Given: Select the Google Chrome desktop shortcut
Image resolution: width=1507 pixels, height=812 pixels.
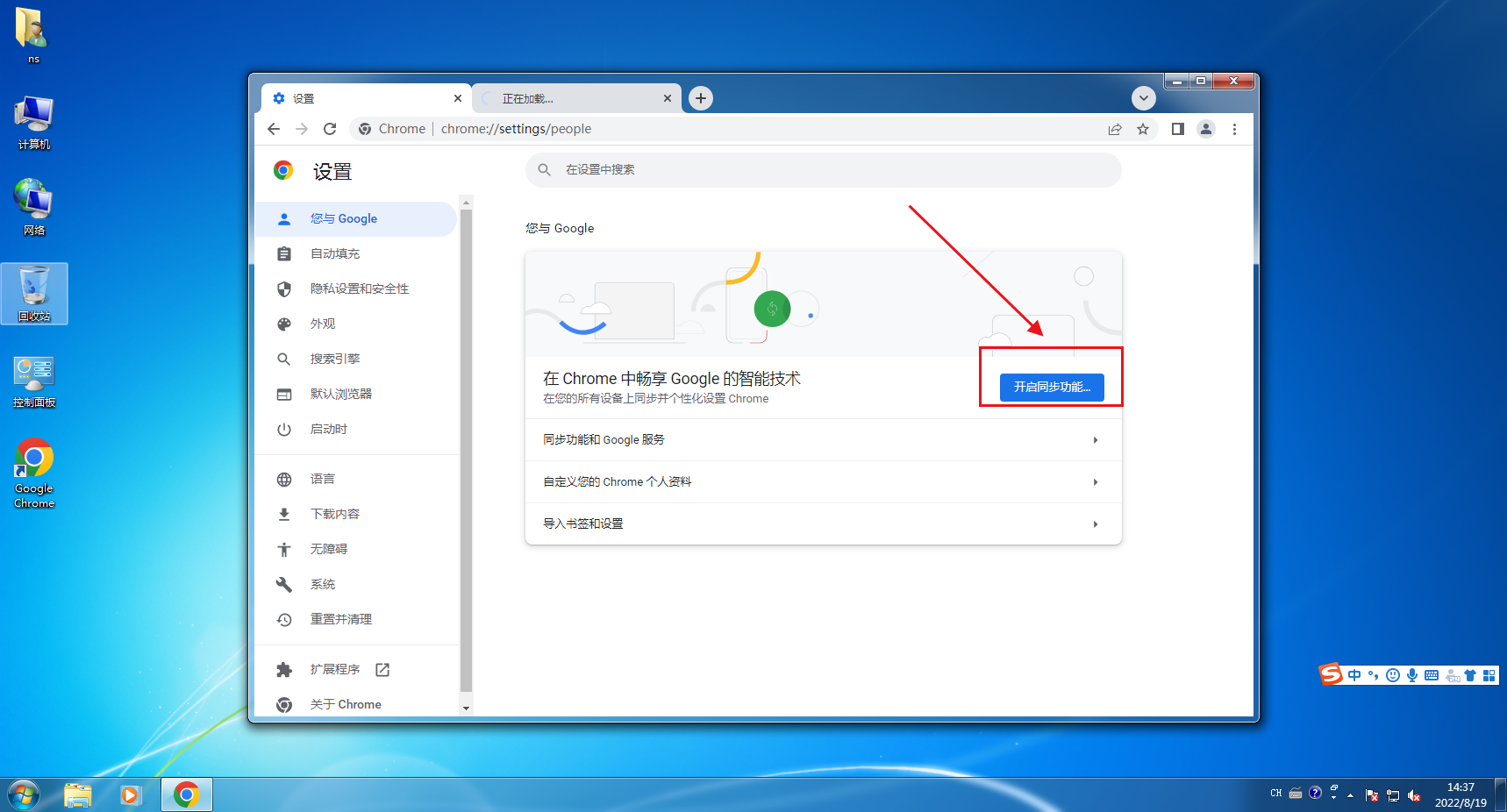Looking at the screenshot, I should [34, 474].
